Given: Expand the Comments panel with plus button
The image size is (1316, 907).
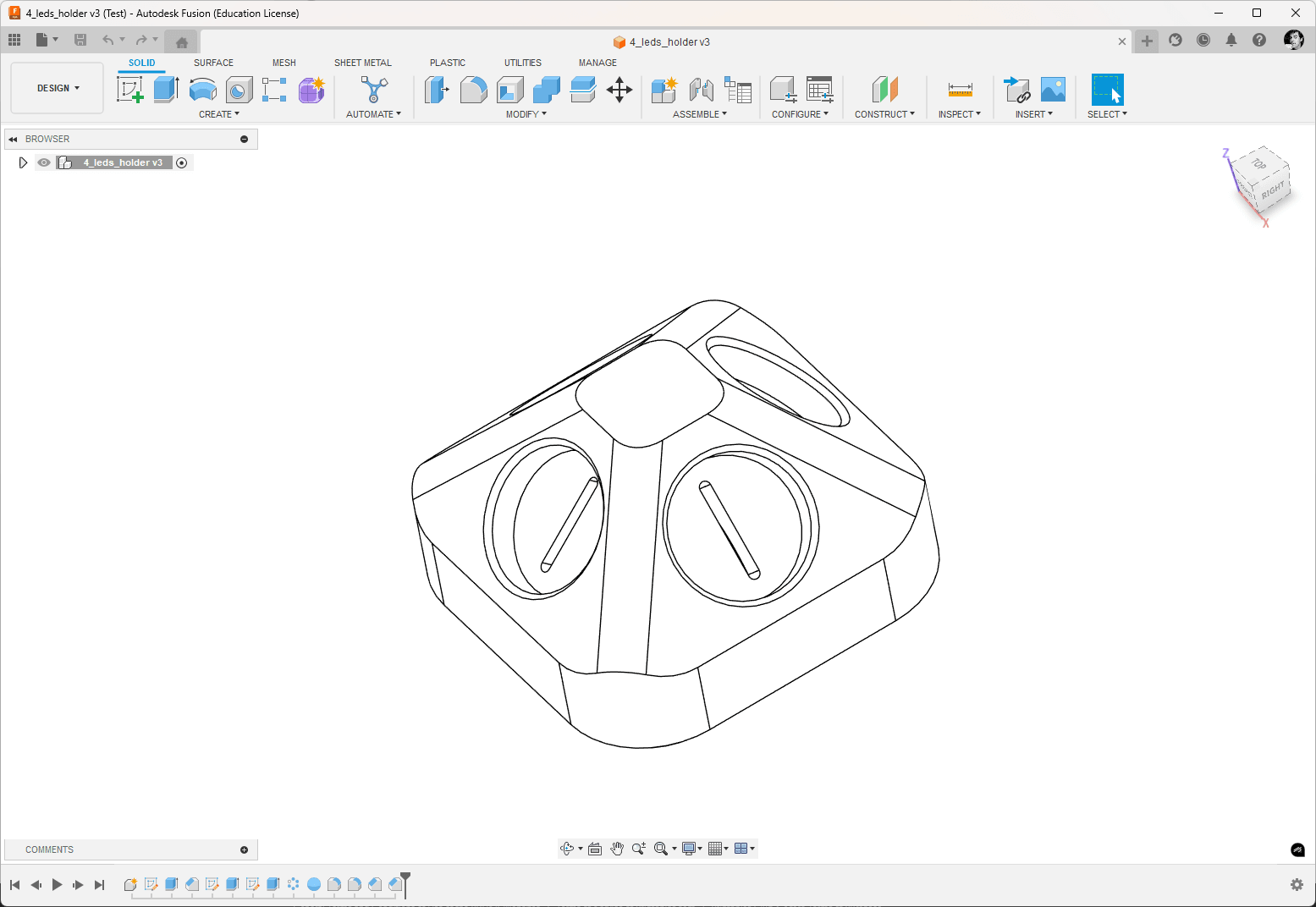Looking at the screenshot, I should click(x=245, y=849).
